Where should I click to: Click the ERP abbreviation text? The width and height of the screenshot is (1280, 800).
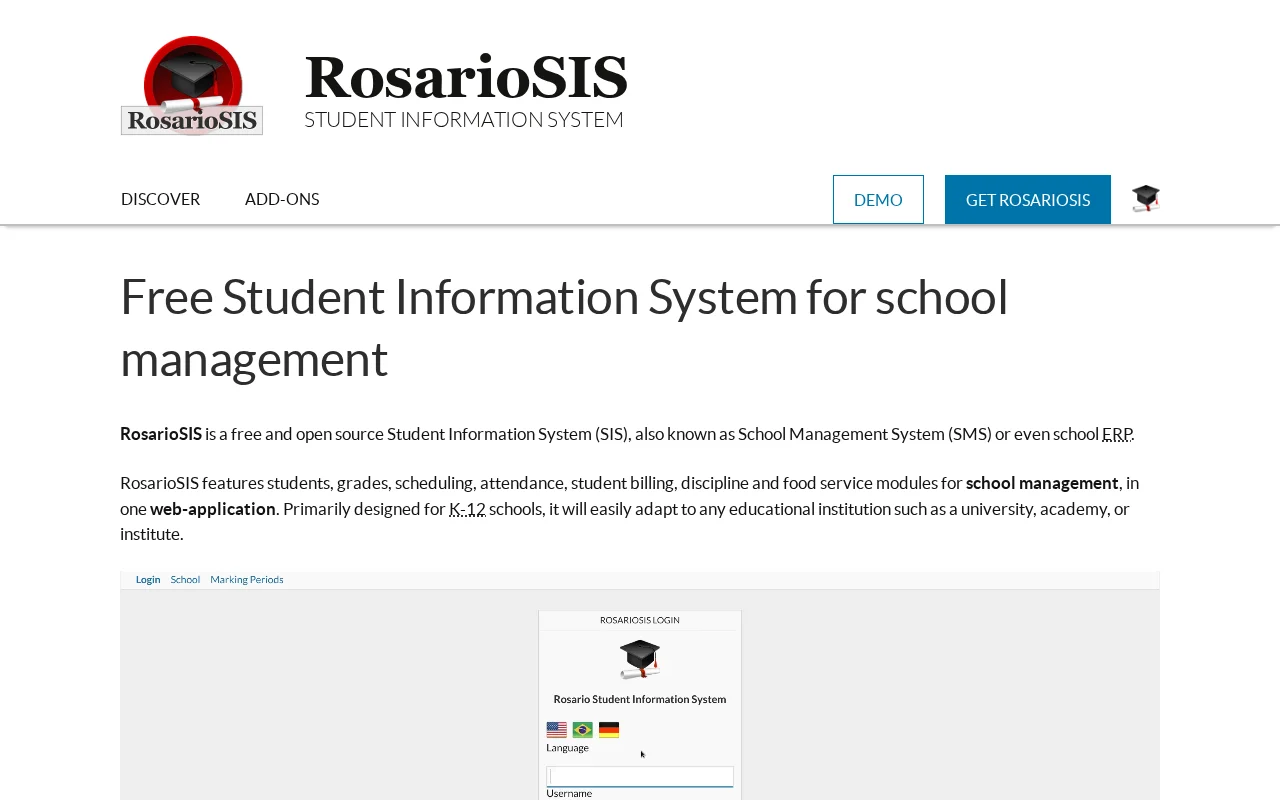pos(1117,434)
